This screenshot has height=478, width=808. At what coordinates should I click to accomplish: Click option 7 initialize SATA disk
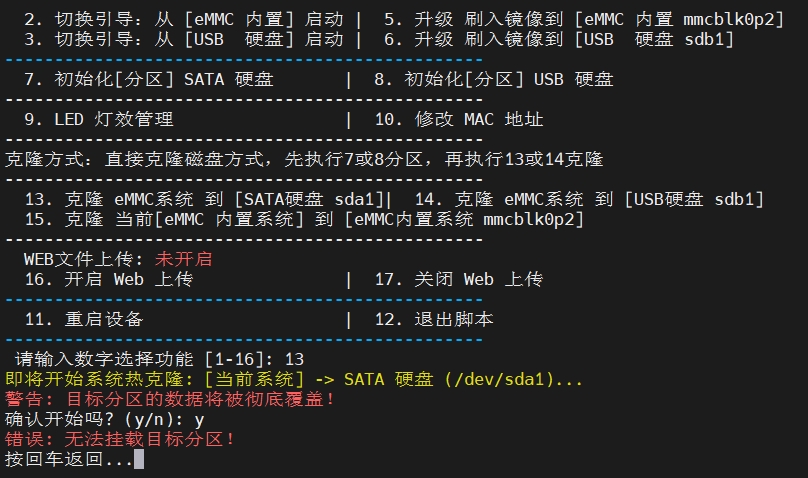tap(148, 79)
